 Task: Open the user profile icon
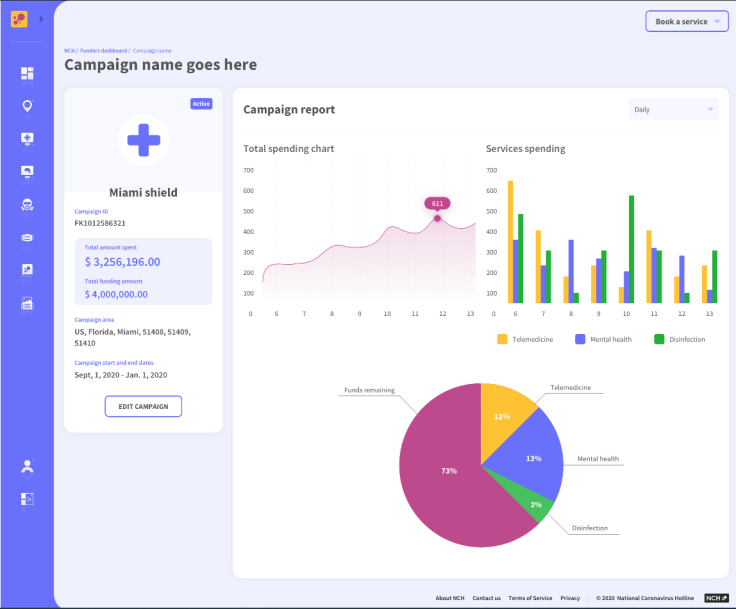[x=27, y=466]
